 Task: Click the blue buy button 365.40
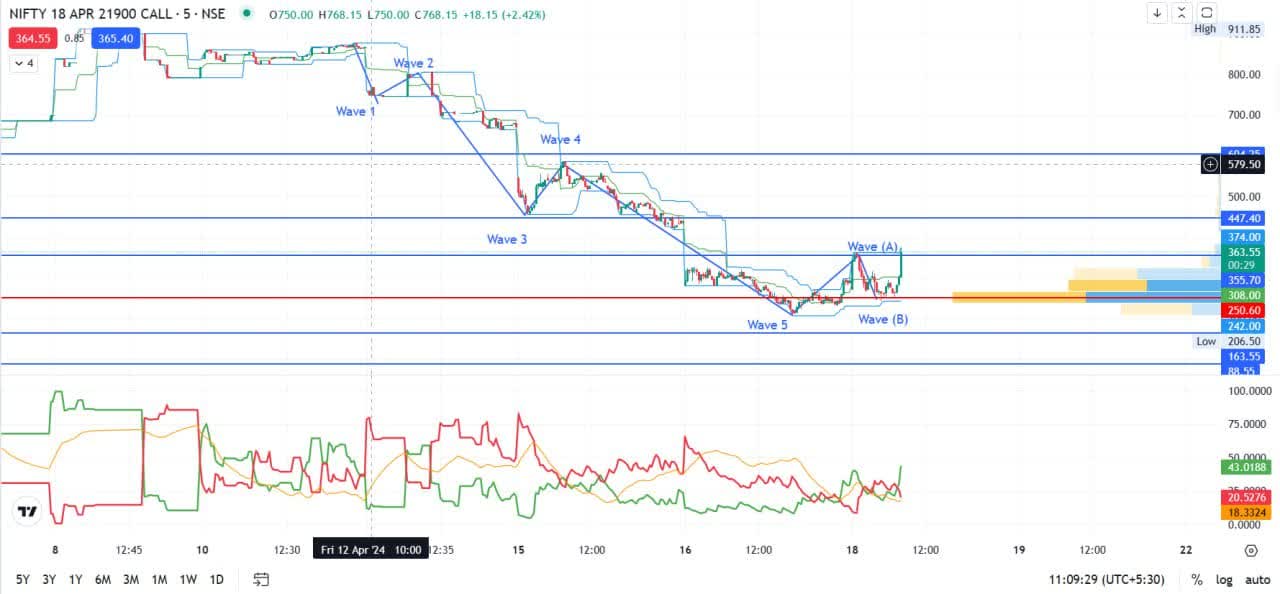click(x=115, y=38)
